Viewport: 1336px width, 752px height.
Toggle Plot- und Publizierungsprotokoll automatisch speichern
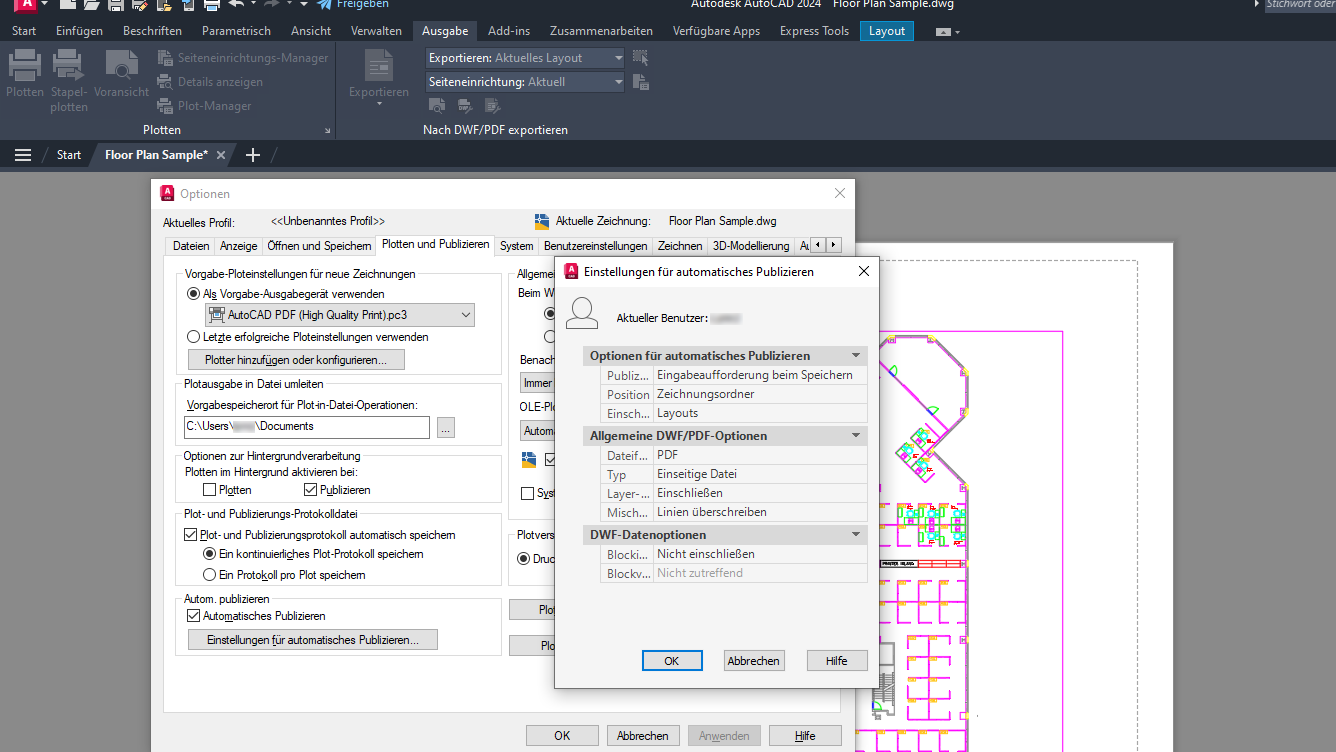(x=192, y=535)
